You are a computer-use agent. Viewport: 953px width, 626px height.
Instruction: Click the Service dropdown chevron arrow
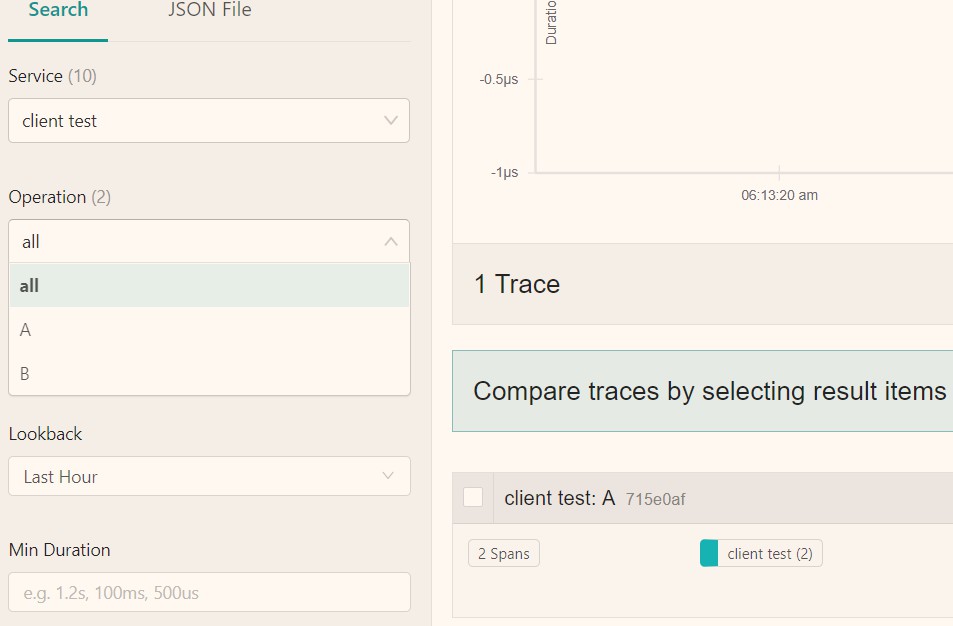click(x=390, y=121)
